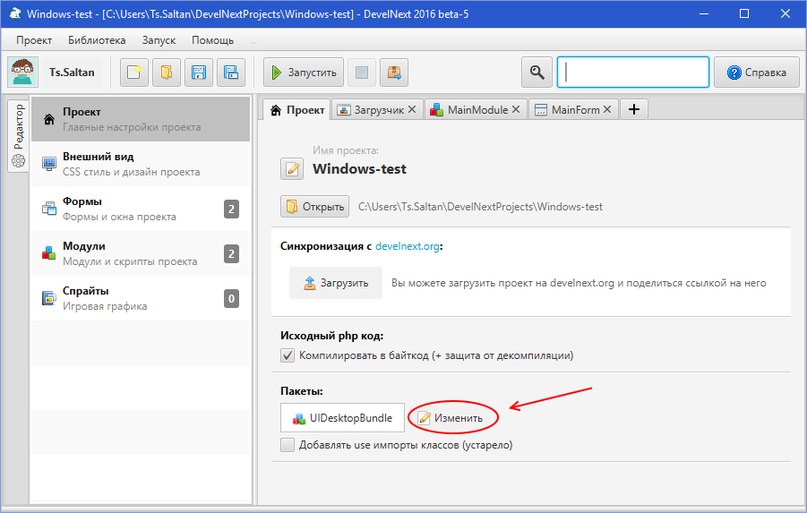Click the Модули count badge 2

tap(231, 254)
